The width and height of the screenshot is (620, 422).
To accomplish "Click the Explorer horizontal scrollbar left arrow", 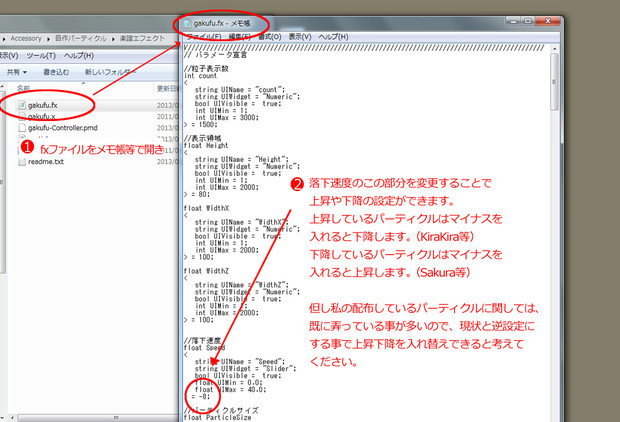I will click(x=11, y=418).
